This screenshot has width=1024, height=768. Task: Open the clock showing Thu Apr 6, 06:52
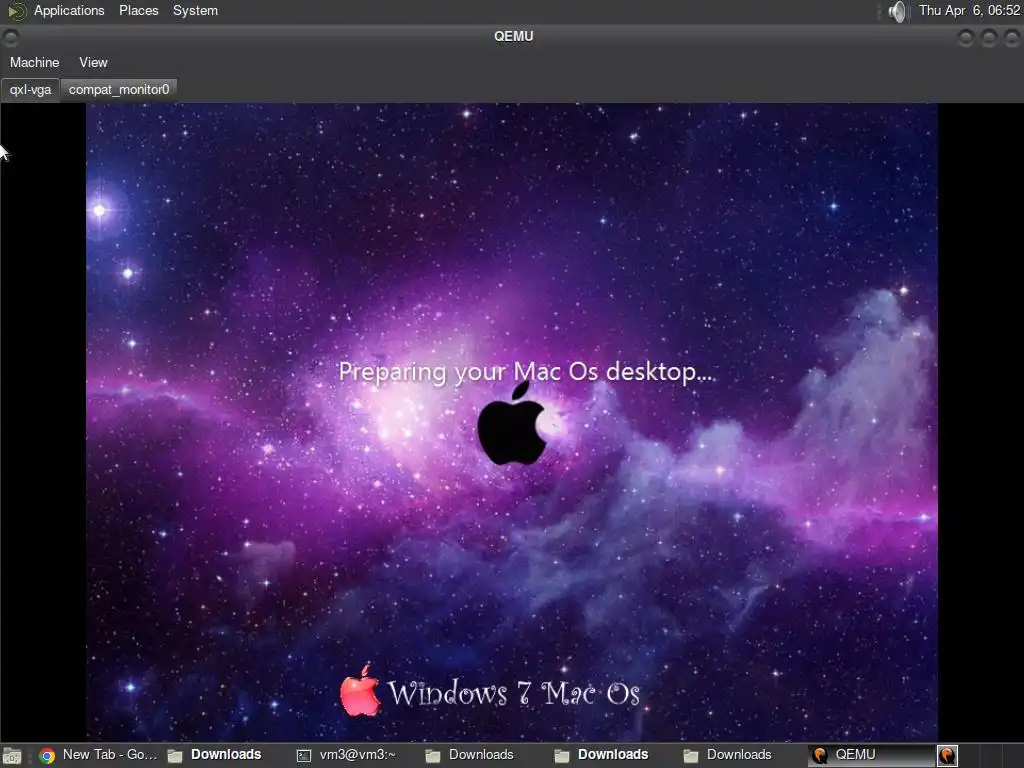(x=969, y=10)
